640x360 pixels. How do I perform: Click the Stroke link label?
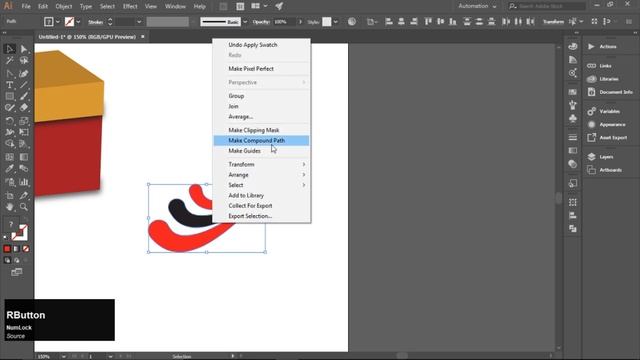pyautogui.click(x=96, y=22)
